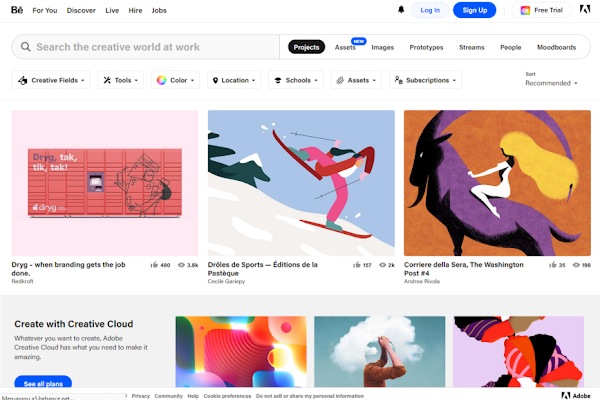Expand the Tools filter dropdown
The height and width of the screenshot is (400, 600).
click(121, 80)
